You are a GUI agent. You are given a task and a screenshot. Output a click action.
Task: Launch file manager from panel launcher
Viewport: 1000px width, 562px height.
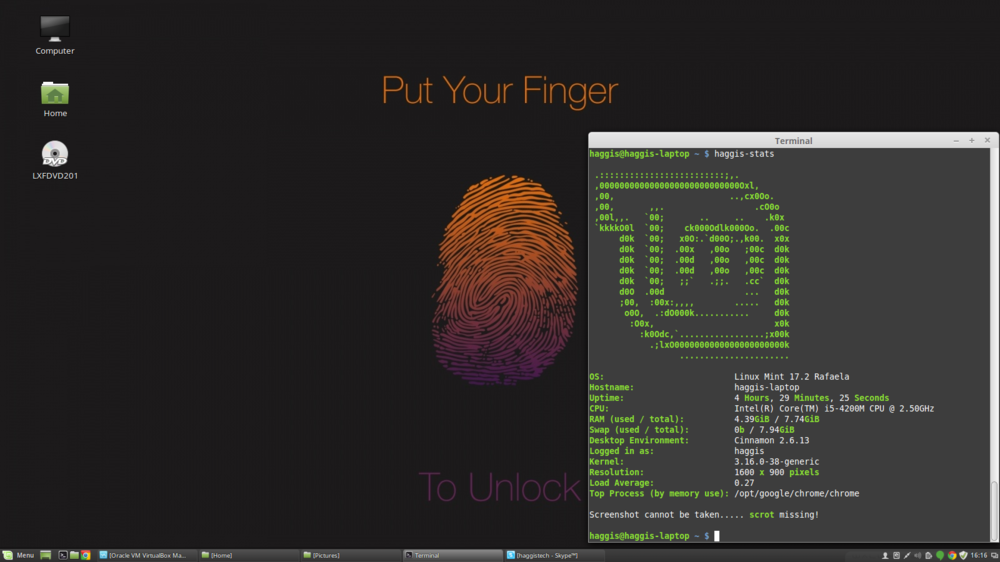[x=74, y=556]
